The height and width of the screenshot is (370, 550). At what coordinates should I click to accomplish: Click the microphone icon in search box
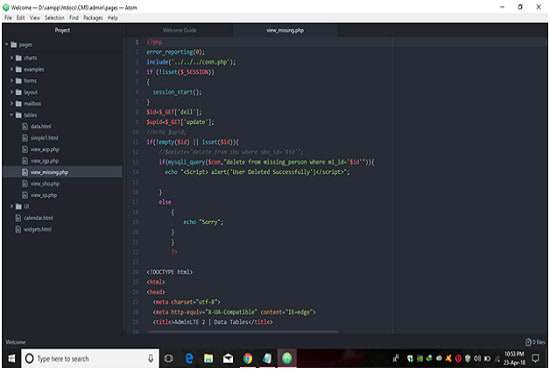(150, 358)
